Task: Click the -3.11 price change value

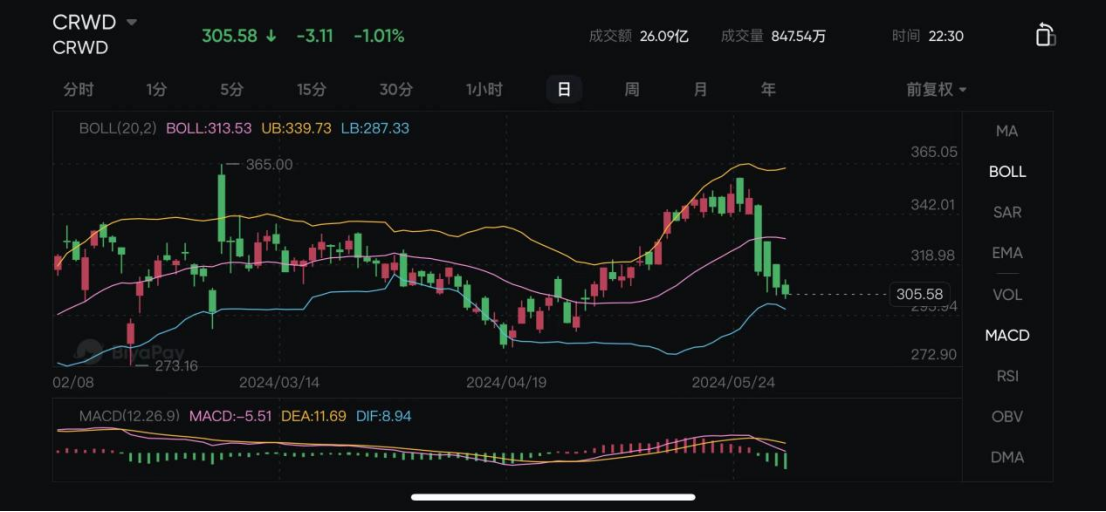Action: coord(315,36)
